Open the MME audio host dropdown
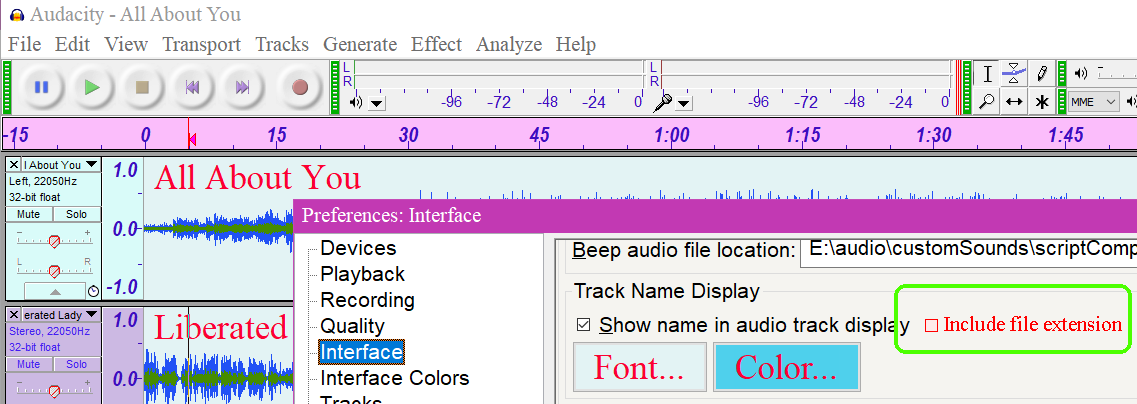 click(x=1094, y=102)
